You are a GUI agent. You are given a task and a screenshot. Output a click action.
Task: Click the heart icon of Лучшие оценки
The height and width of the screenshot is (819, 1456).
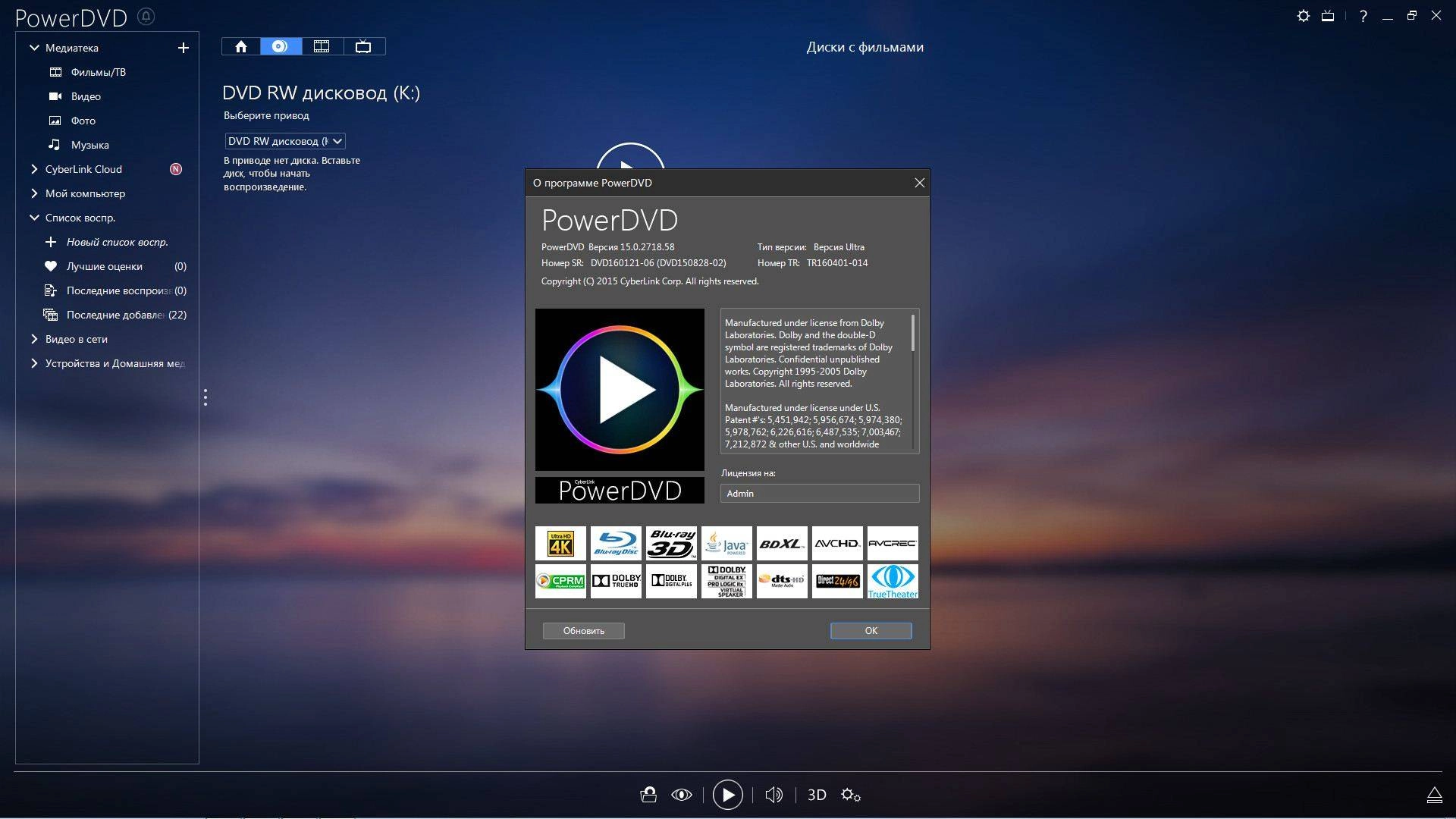(51, 266)
